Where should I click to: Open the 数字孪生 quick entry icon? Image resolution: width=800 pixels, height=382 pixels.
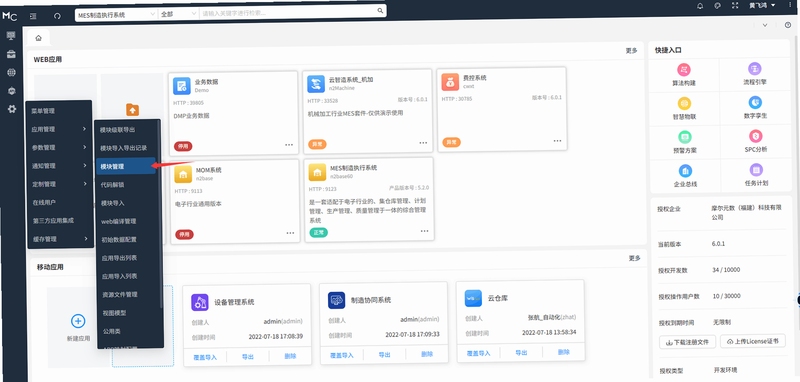pyautogui.click(x=755, y=103)
